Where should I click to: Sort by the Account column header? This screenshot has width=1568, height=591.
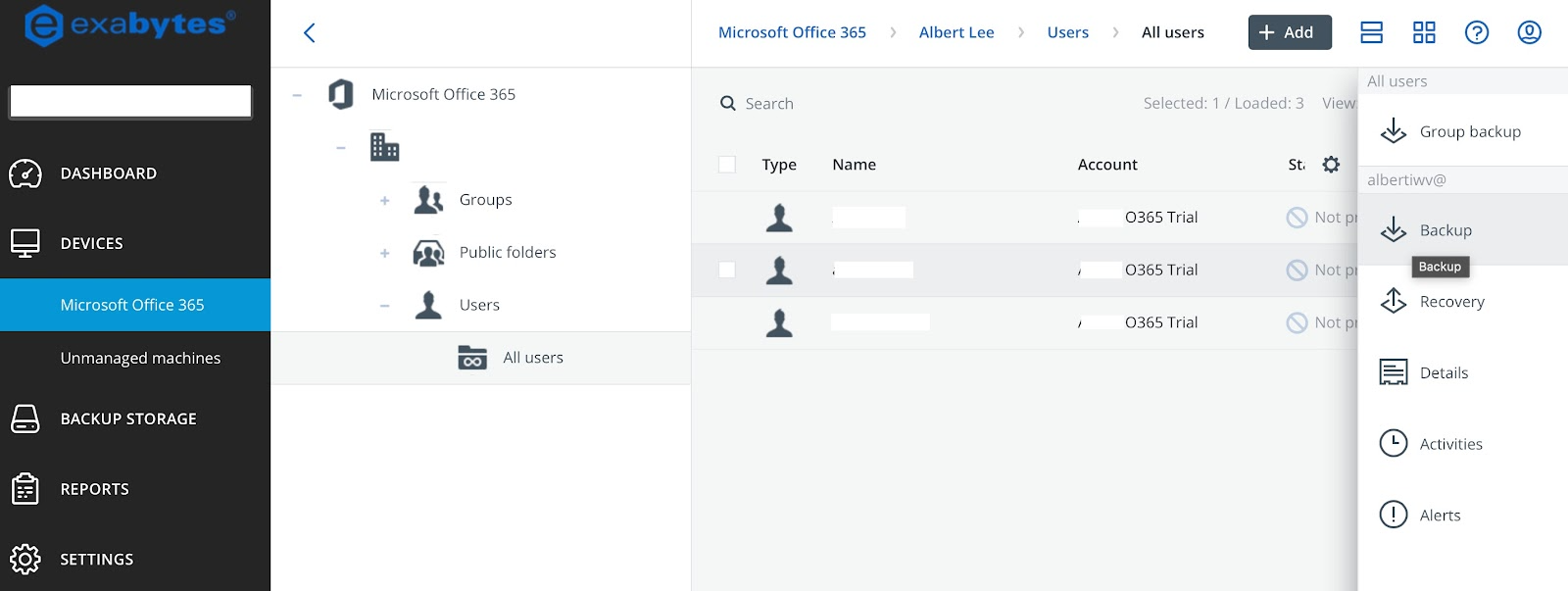[x=1107, y=165]
